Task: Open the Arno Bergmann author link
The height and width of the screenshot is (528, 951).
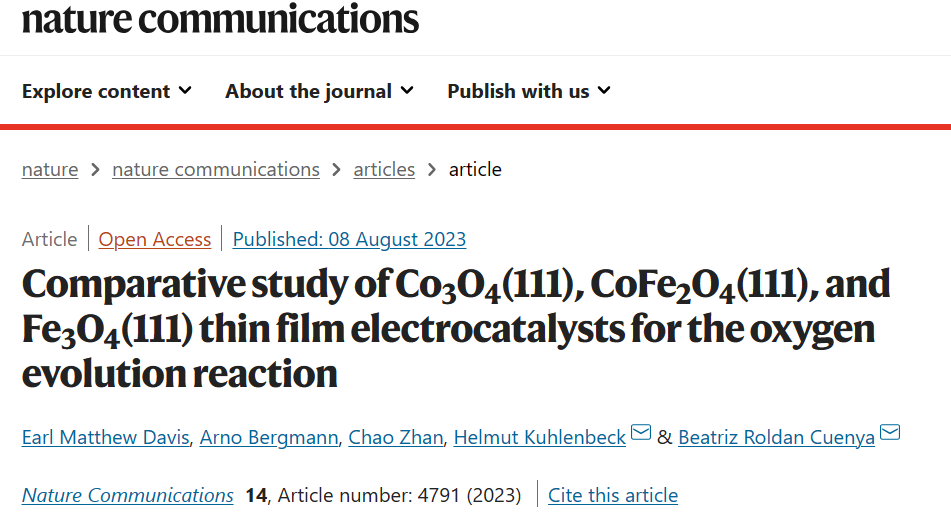Action: pyautogui.click(x=269, y=437)
